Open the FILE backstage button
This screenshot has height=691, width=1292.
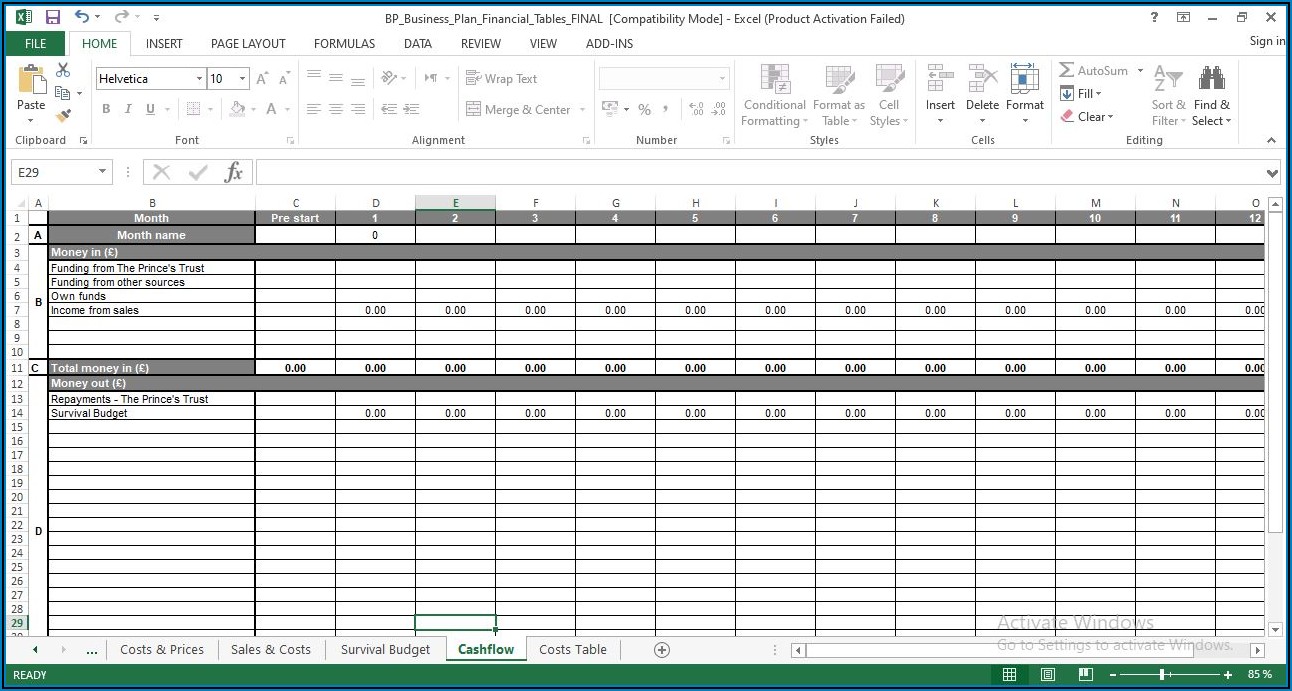click(35, 44)
